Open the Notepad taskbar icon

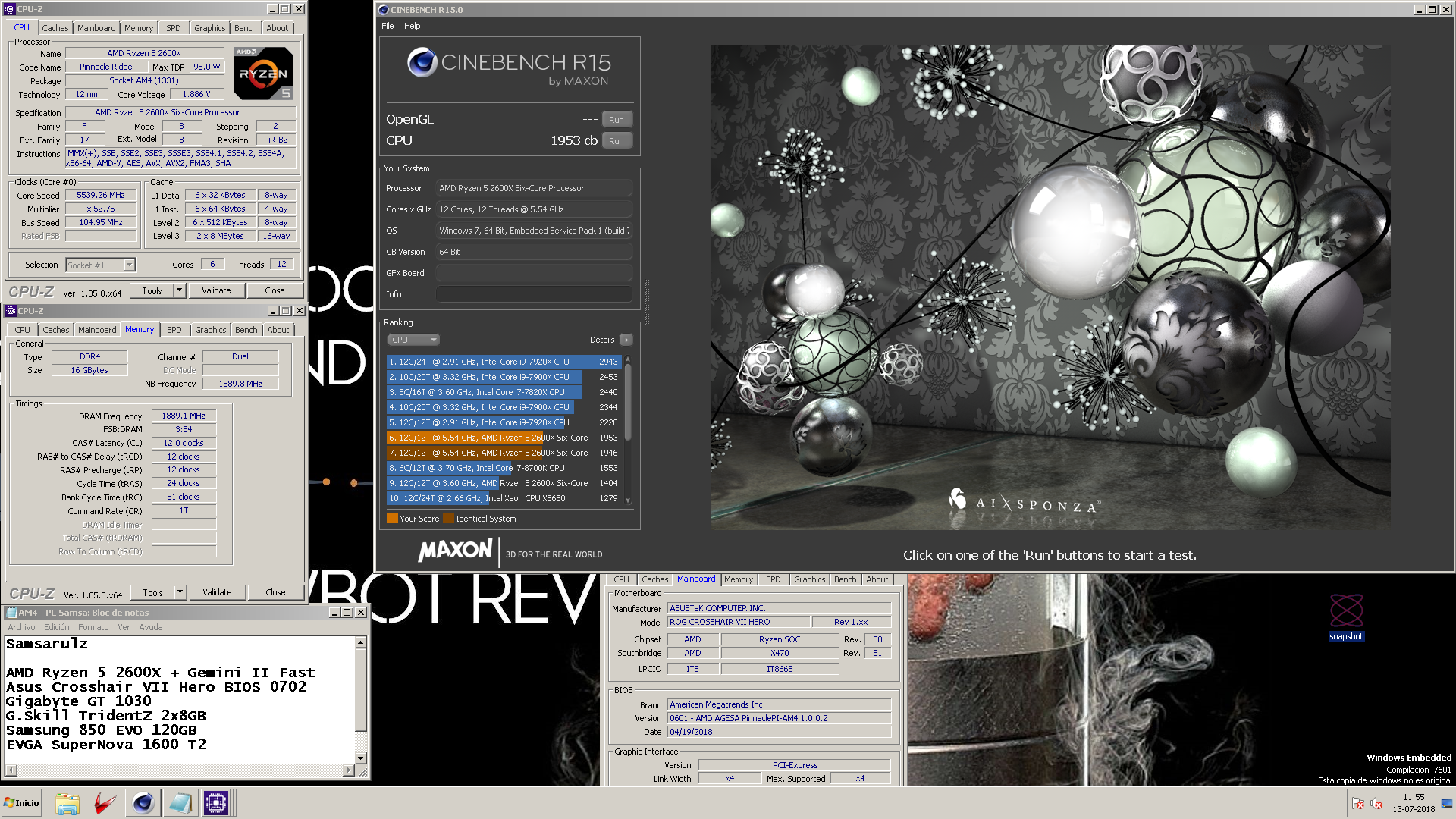[180, 803]
